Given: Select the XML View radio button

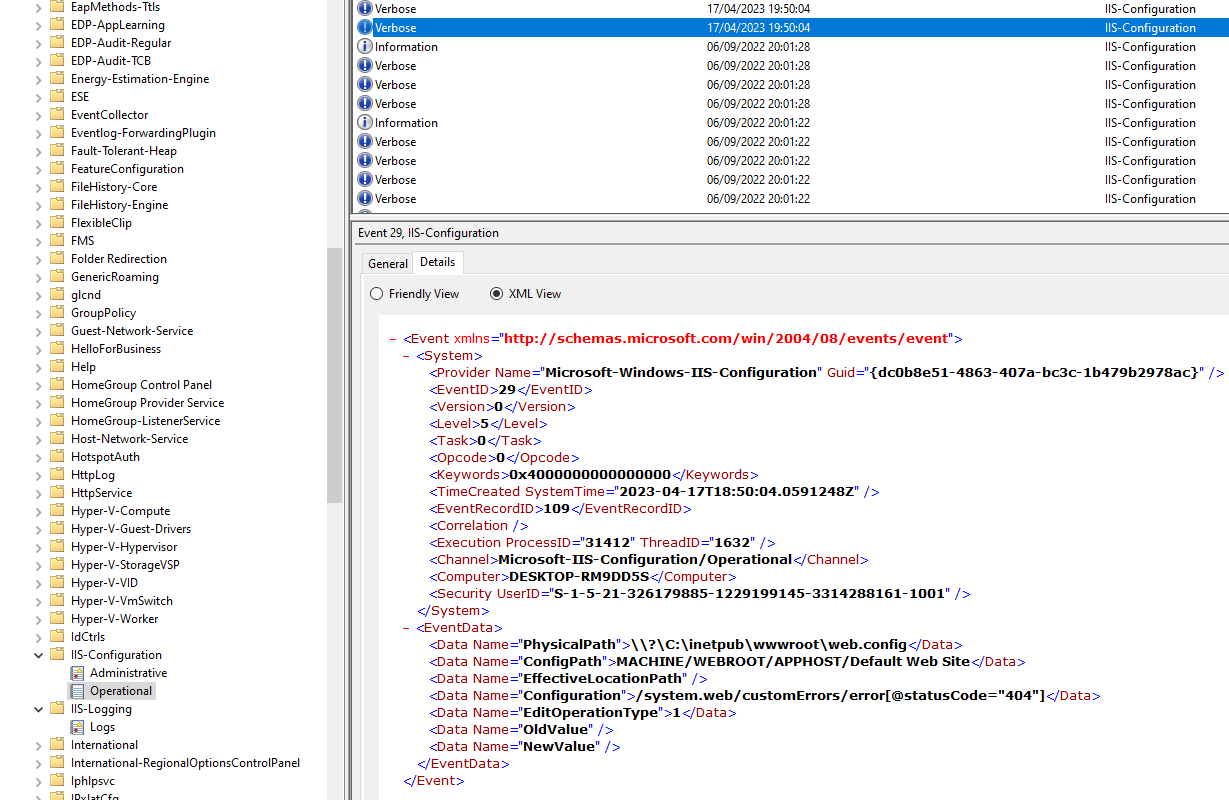Looking at the screenshot, I should (x=496, y=294).
